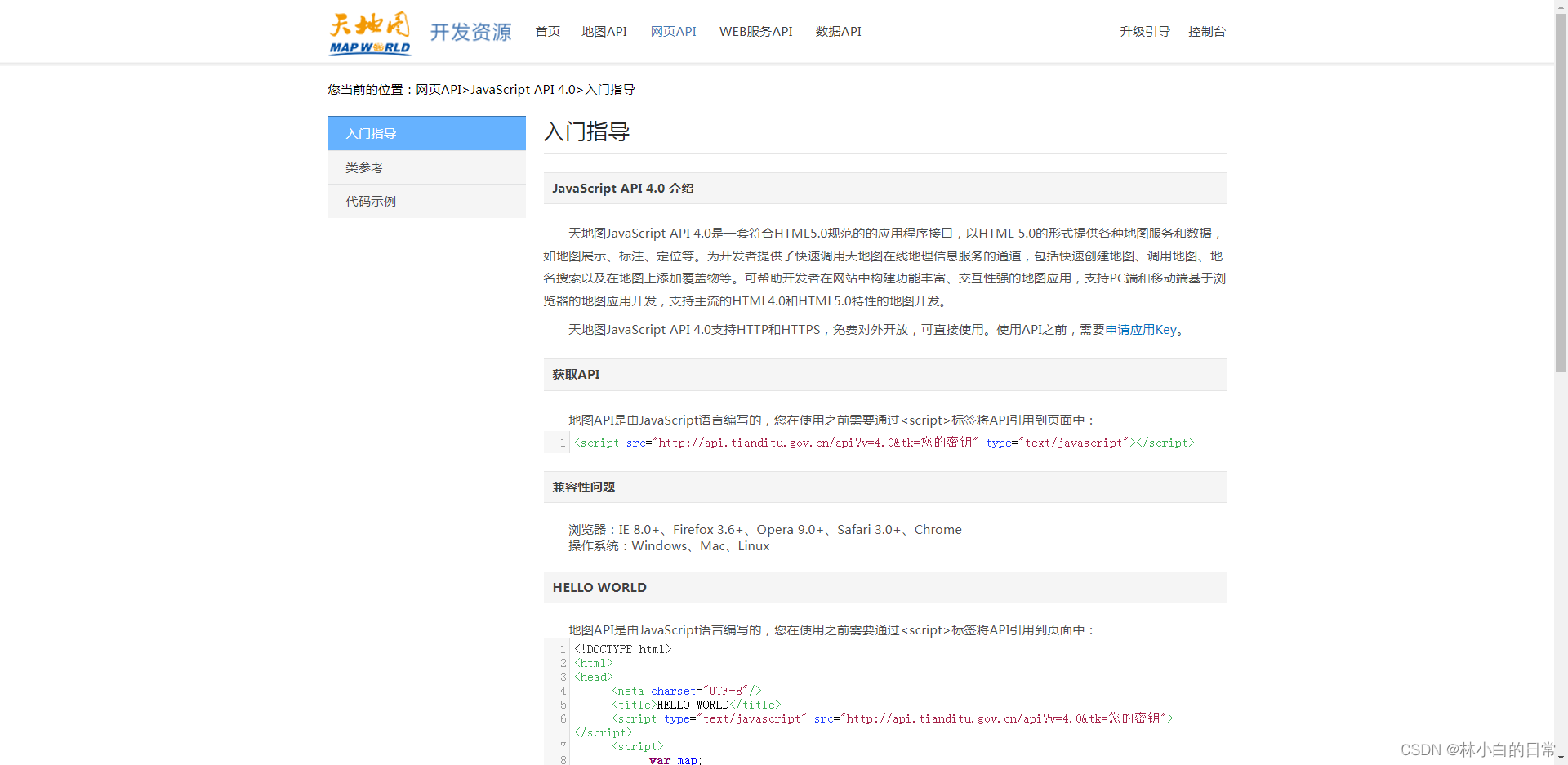Click the JavaScript API 4.0 介绍 section header

(885, 188)
